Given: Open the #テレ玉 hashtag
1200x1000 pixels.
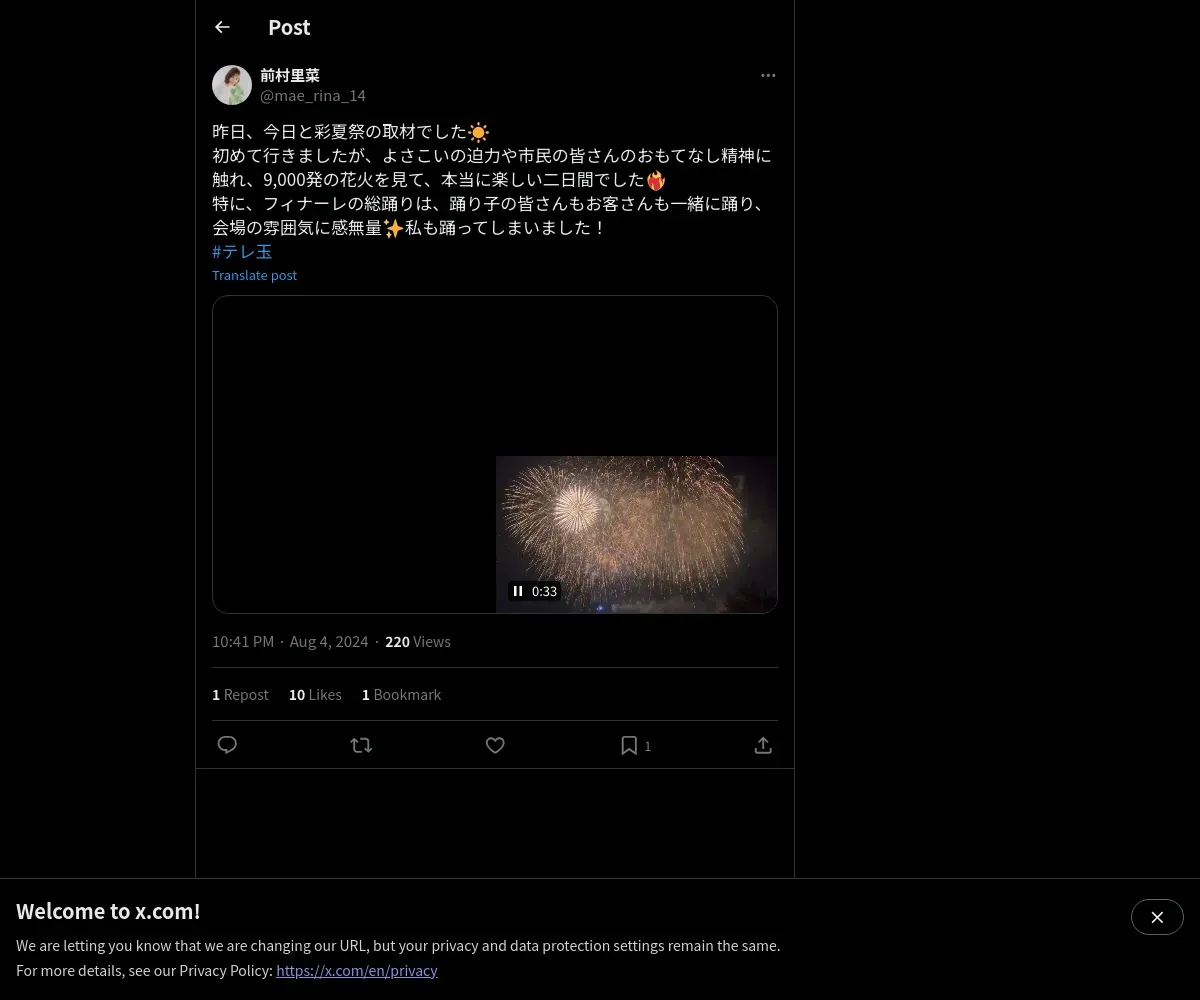Looking at the screenshot, I should [x=242, y=252].
